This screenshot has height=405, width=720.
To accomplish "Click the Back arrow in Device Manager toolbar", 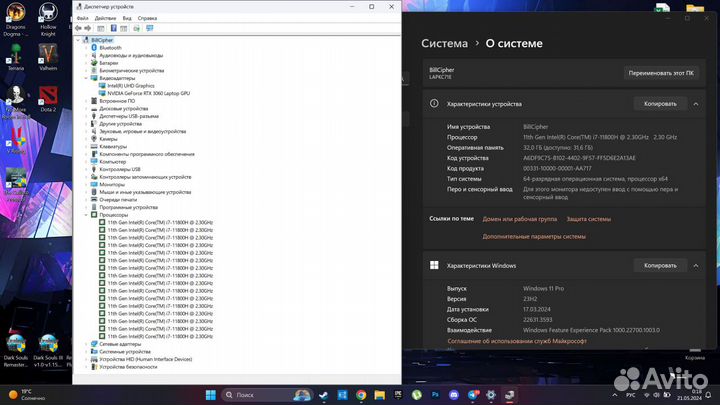I will pyautogui.click(x=79, y=28).
